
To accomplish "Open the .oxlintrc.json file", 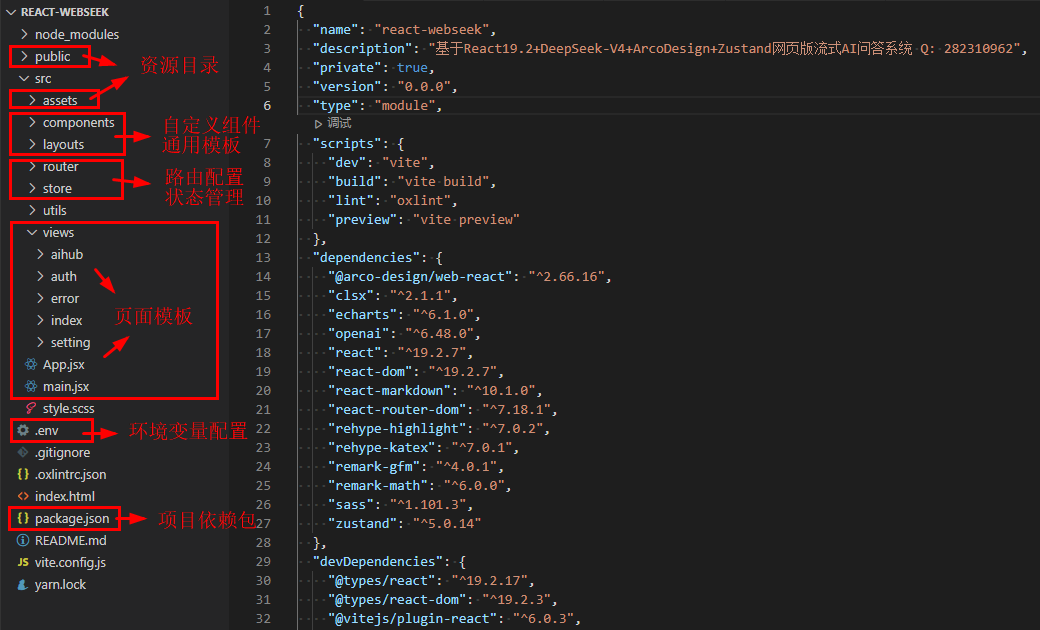I will point(70,474).
